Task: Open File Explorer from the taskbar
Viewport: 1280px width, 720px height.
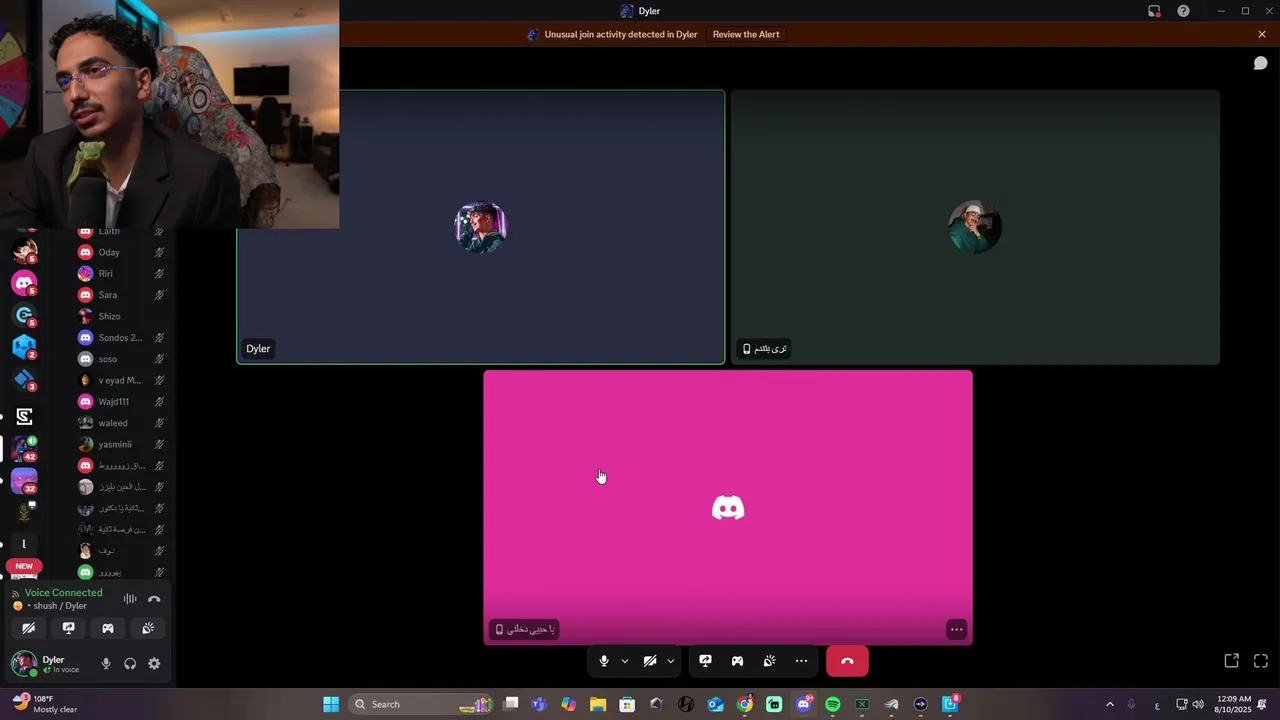Action: [x=598, y=704]
